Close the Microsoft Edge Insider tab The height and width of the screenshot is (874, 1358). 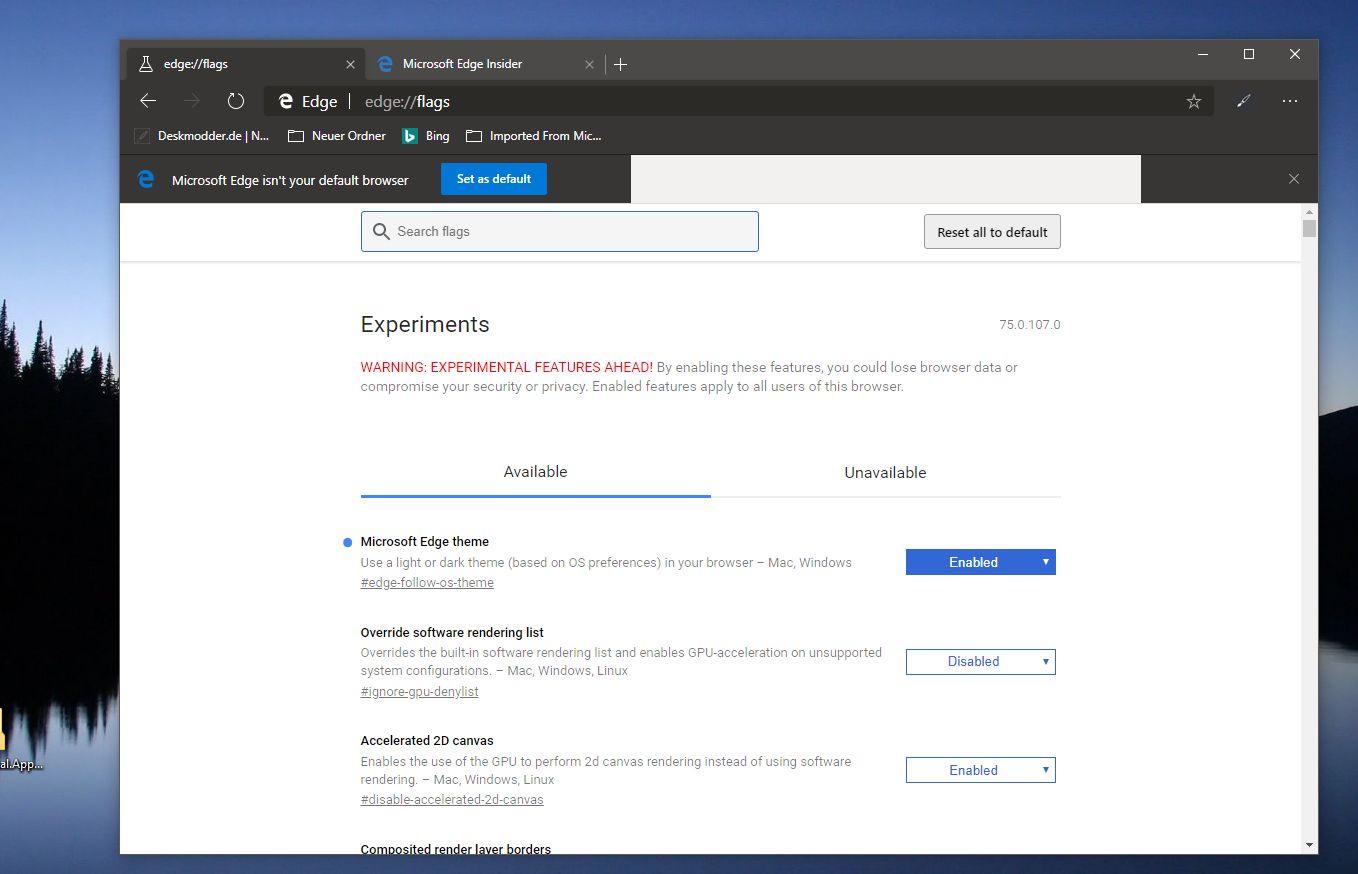(x=589, y=64)
